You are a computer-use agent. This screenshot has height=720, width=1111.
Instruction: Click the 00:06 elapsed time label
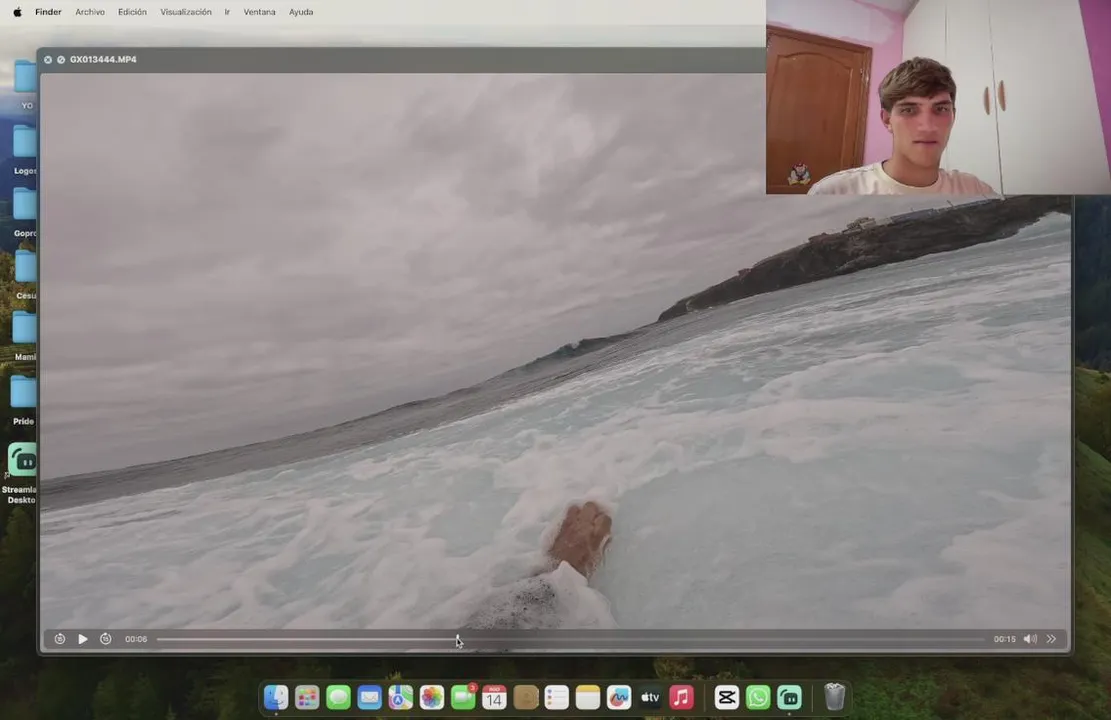[x=136, y=639]
